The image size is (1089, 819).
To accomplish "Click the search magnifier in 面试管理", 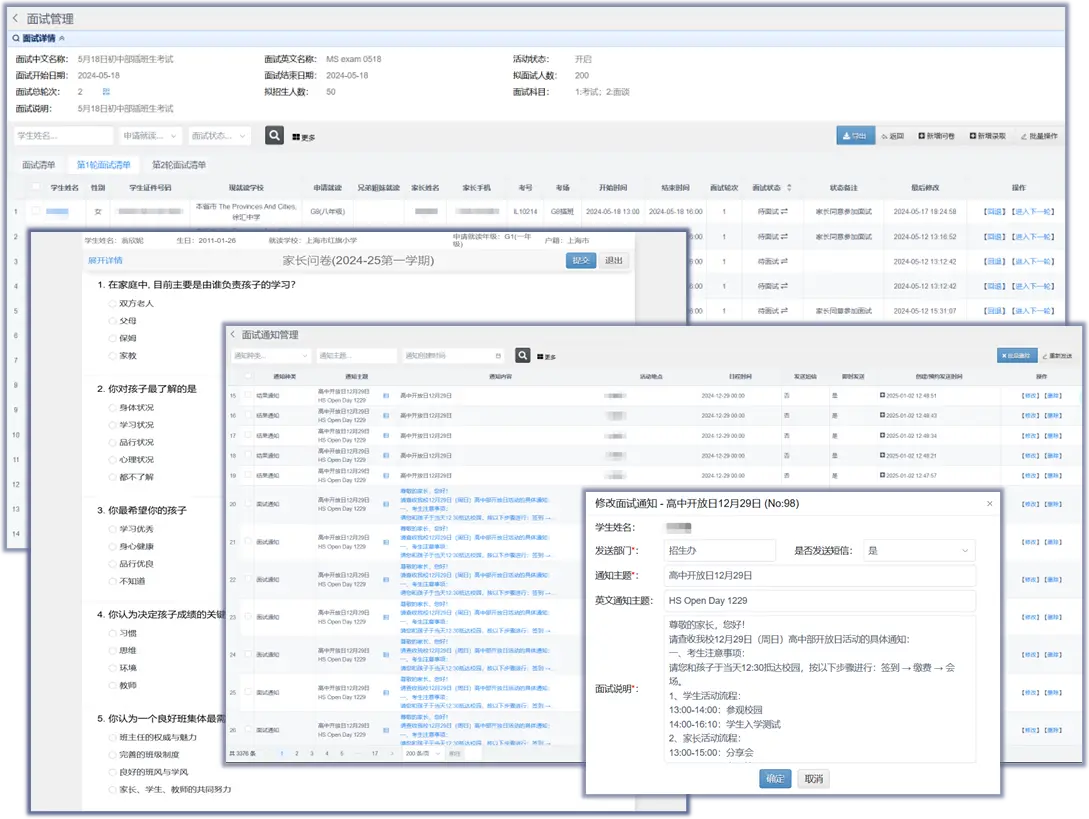I will coord(274,135).
